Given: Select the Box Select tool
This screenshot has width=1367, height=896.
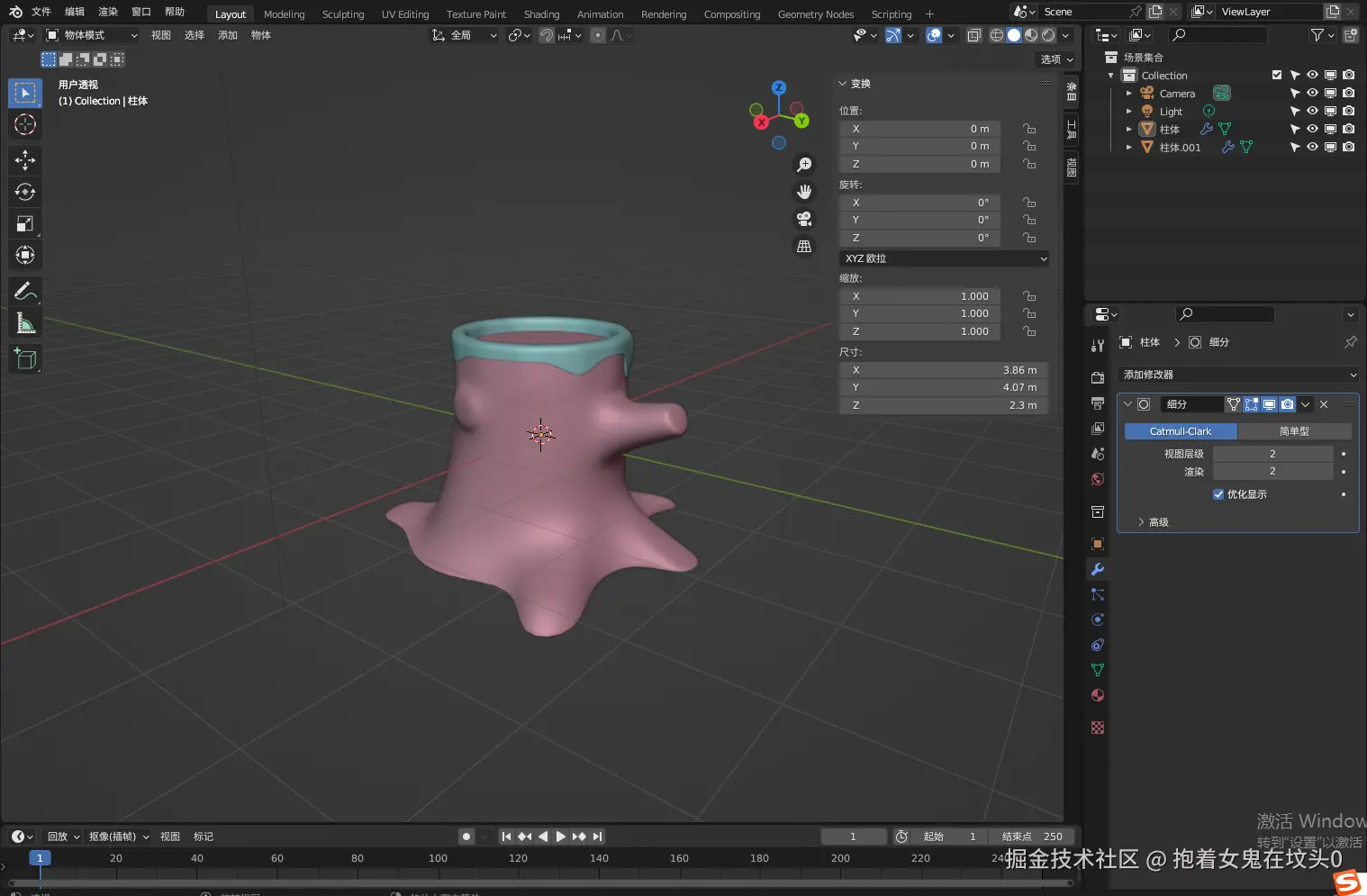Looking at the screenshot, I should (25, 93).
